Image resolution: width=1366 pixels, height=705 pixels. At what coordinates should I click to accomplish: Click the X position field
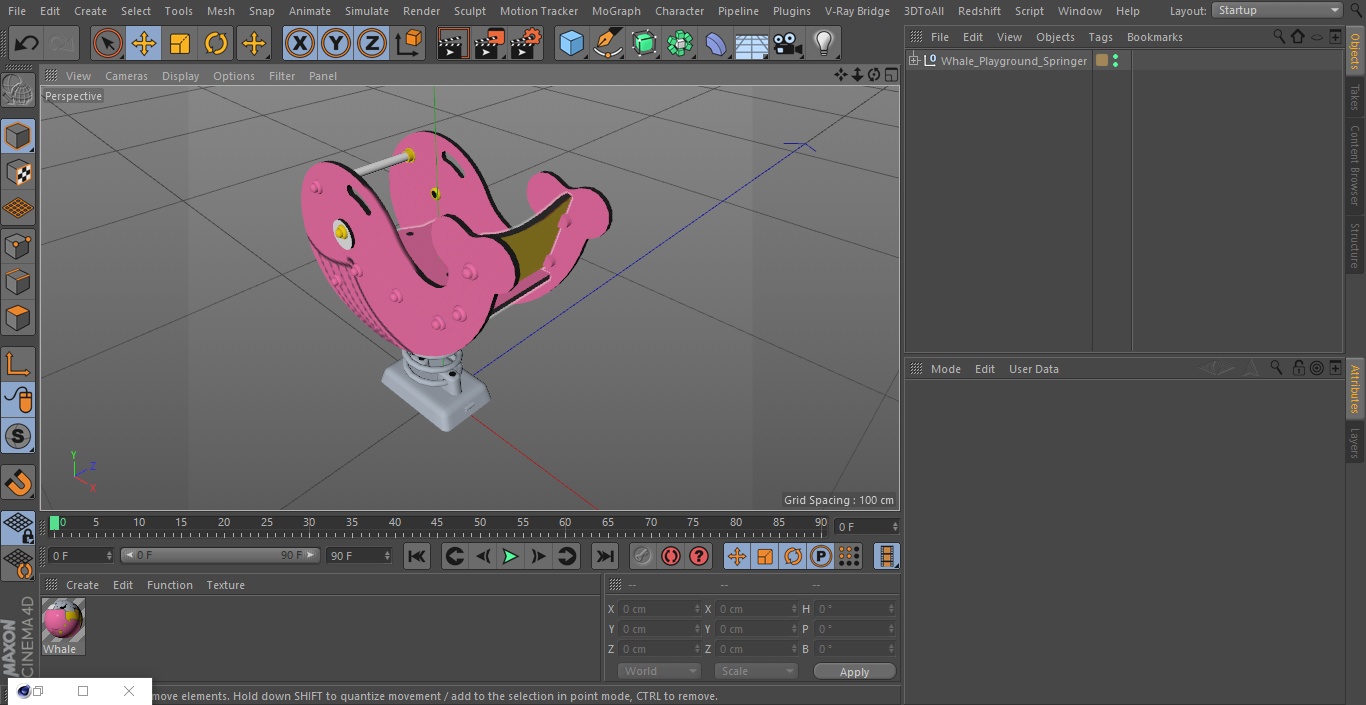pyautogui.click(x=659, y=609)
